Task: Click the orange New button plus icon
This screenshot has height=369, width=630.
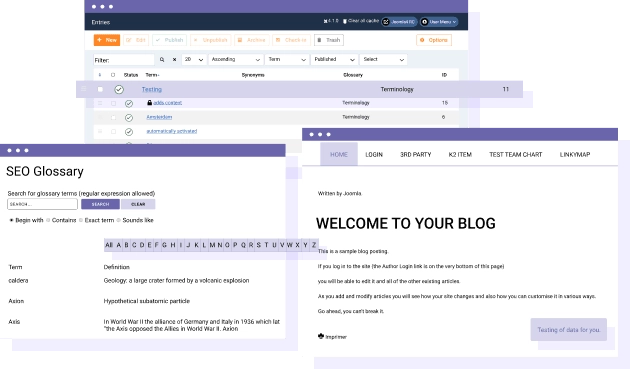Action: pyautogui.click(x=99, y=40)
